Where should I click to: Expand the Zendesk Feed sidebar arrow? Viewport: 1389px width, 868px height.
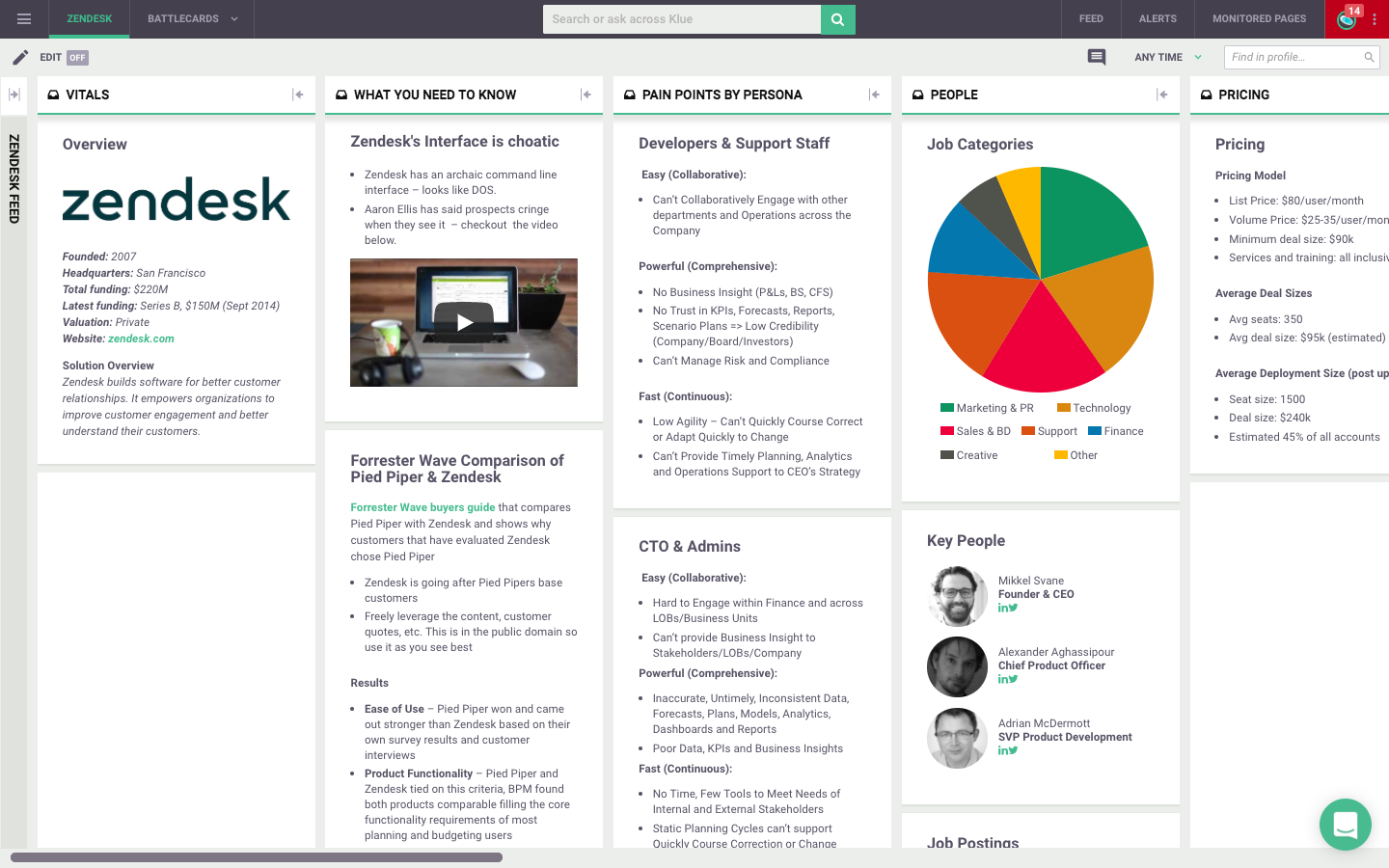point(14,95)
